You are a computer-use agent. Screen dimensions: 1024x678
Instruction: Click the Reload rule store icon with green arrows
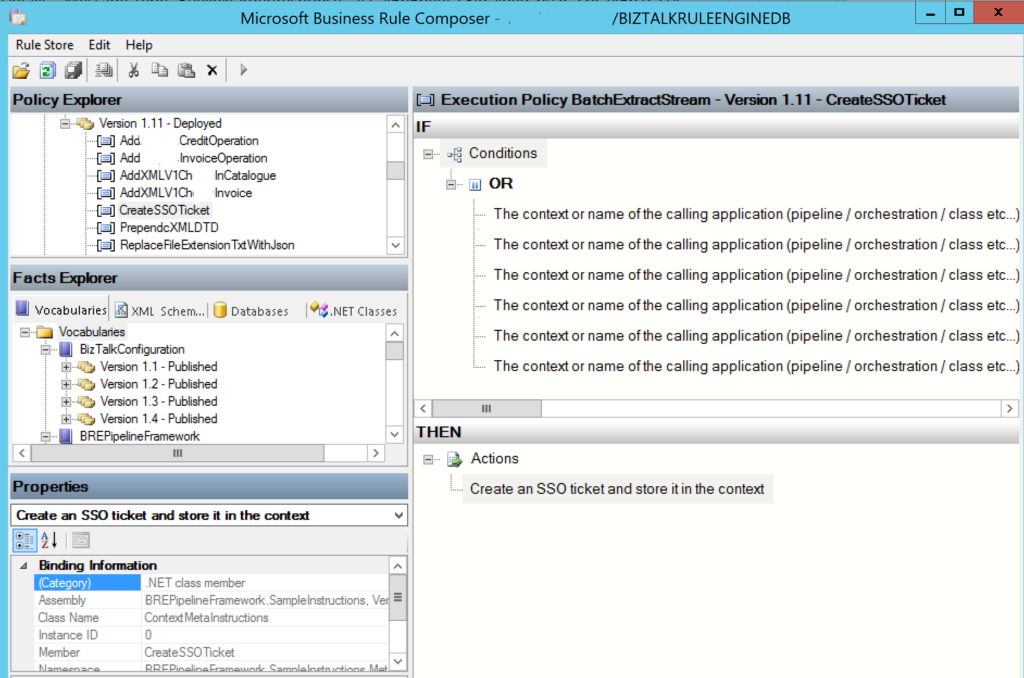47,70
